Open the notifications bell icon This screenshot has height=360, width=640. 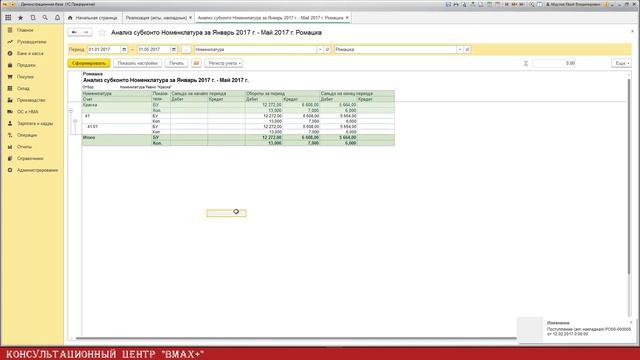58,18
